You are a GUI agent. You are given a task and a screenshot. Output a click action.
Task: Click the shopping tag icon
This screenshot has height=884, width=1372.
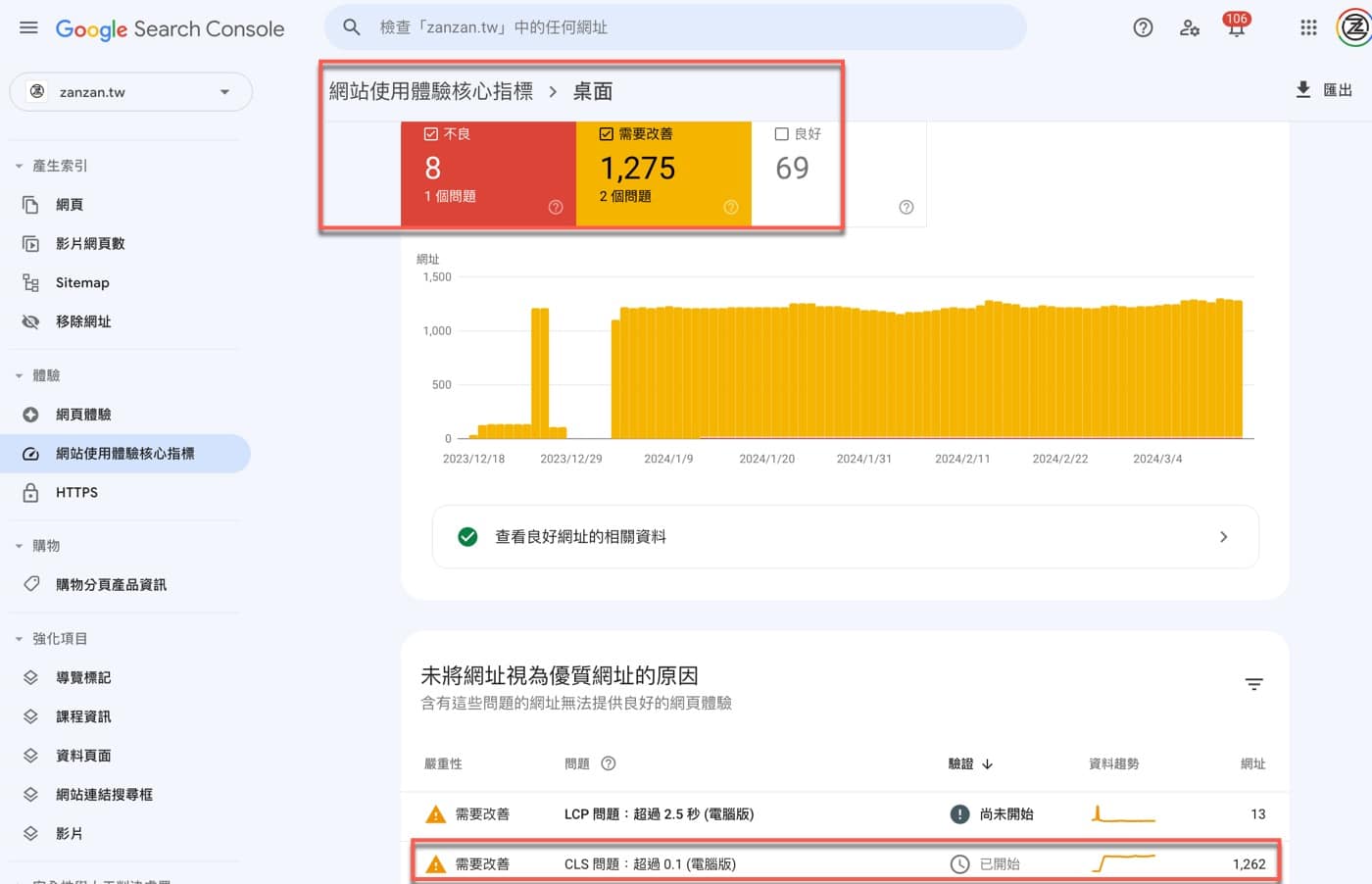pyautogui.click(x=31, y=584)
